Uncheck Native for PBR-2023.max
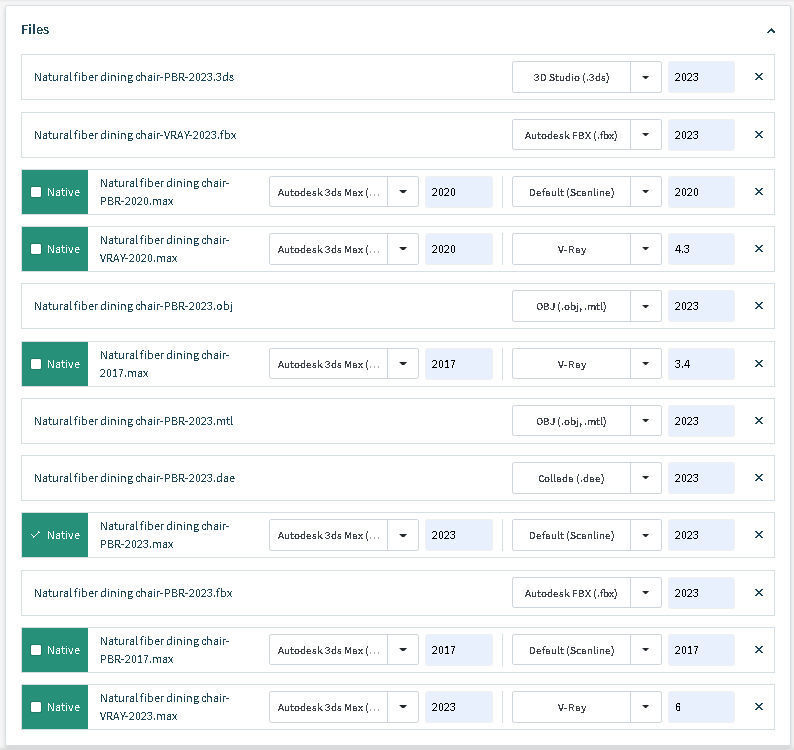The image size is (794, 750). pyautogui.click(x=37, y=535)
